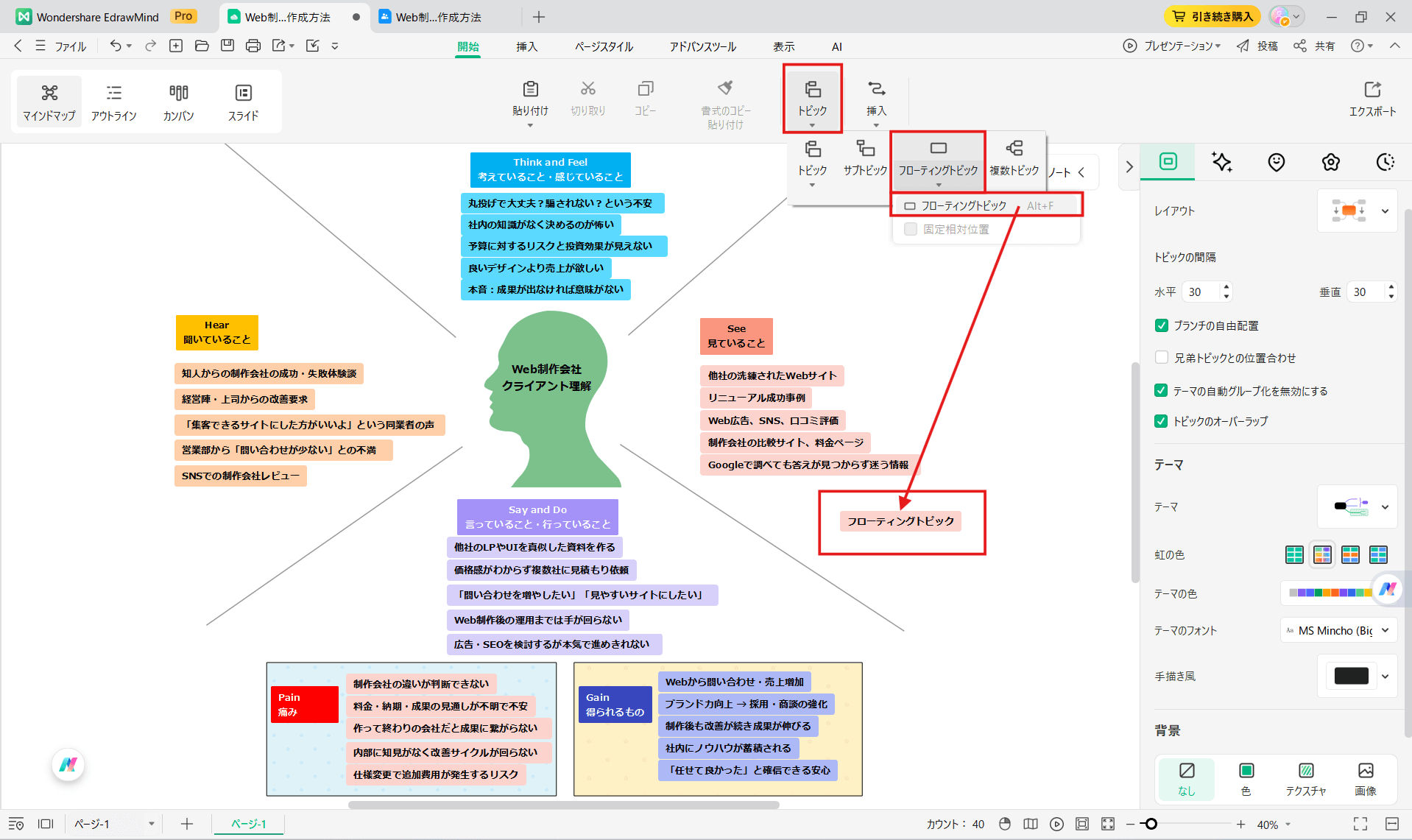This screenshot has width=1412, height=840.
Task: Select the マインドマップ mode icon
Action: point(49,102)
